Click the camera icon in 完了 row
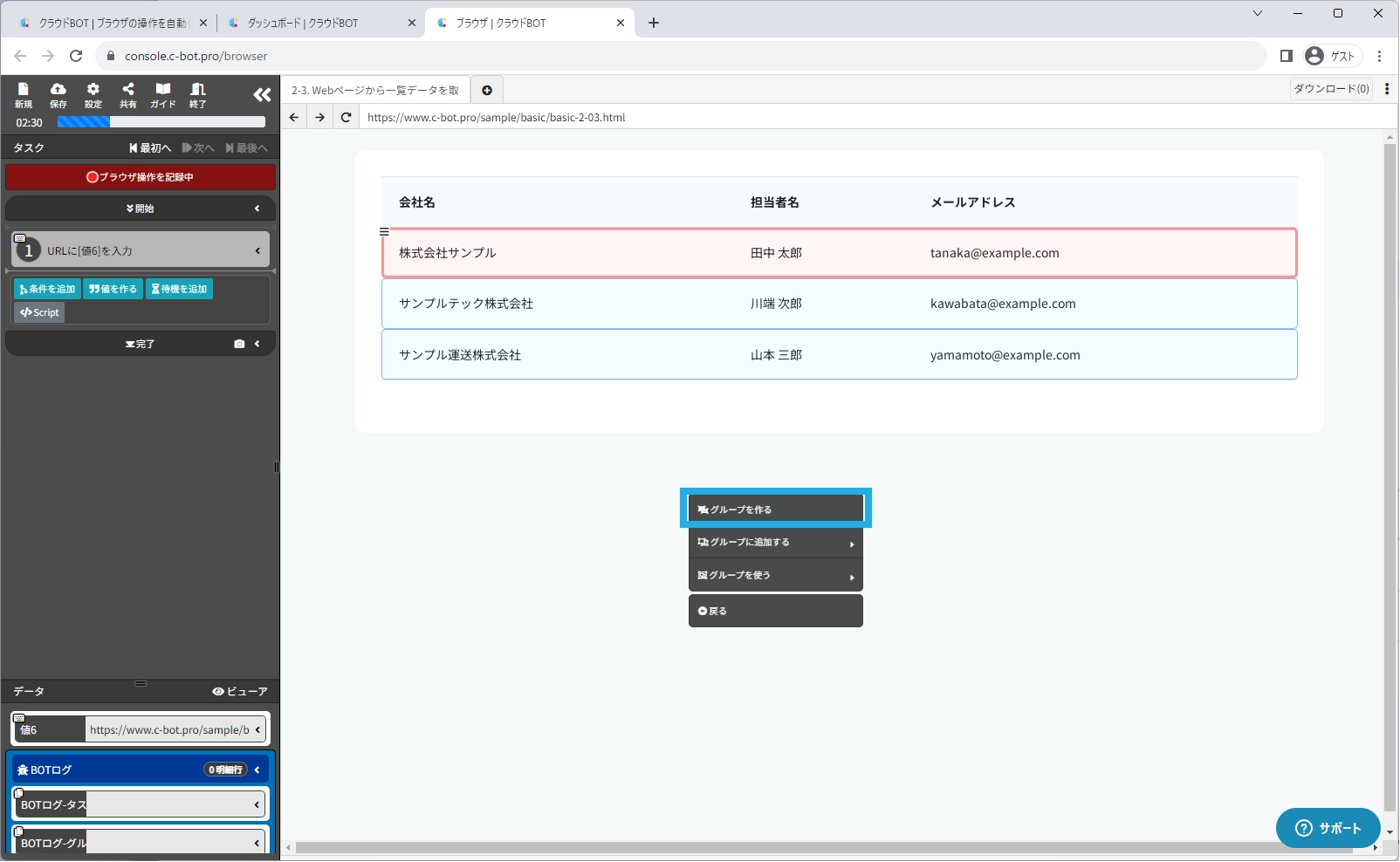This screenshot has width=1400, height=862. 239,344
